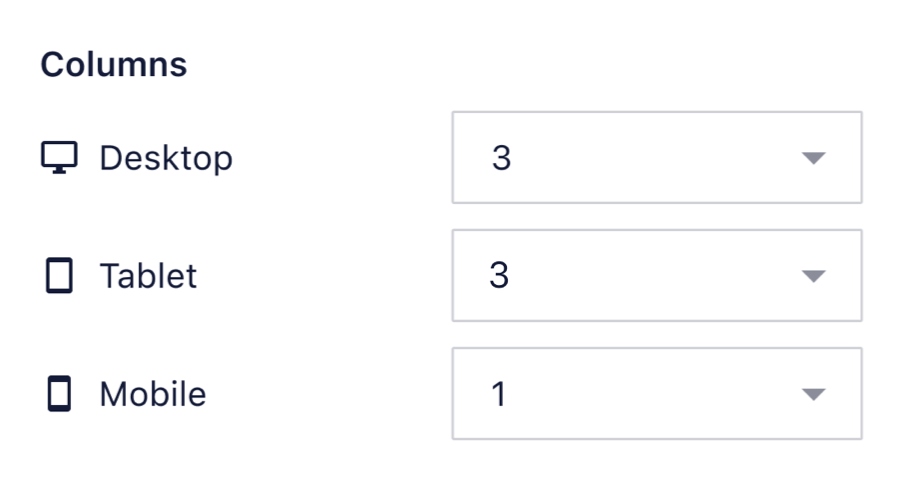The height and width of the screenshot is (492, 900).
Task: Click the value 1 in the Mobile field
Action: point(499,394)
